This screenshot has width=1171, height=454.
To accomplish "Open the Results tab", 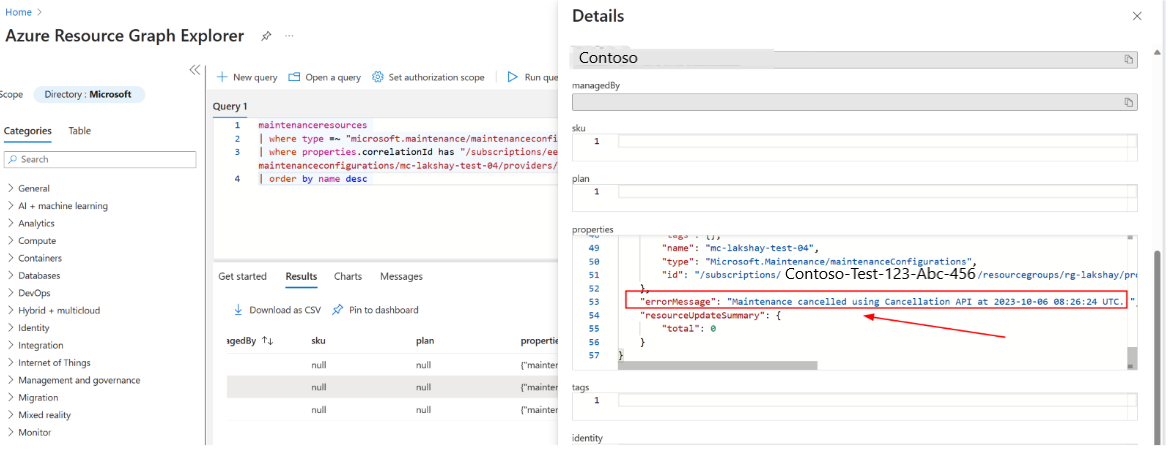I will (x=301, y=276).
